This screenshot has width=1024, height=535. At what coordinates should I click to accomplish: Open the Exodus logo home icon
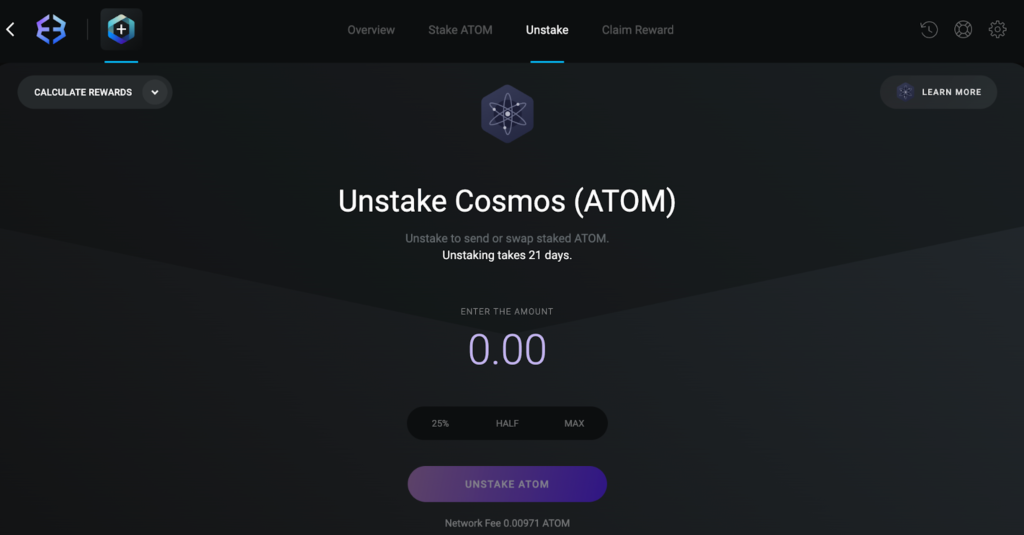pyautogui.click(x=51, y=29)
